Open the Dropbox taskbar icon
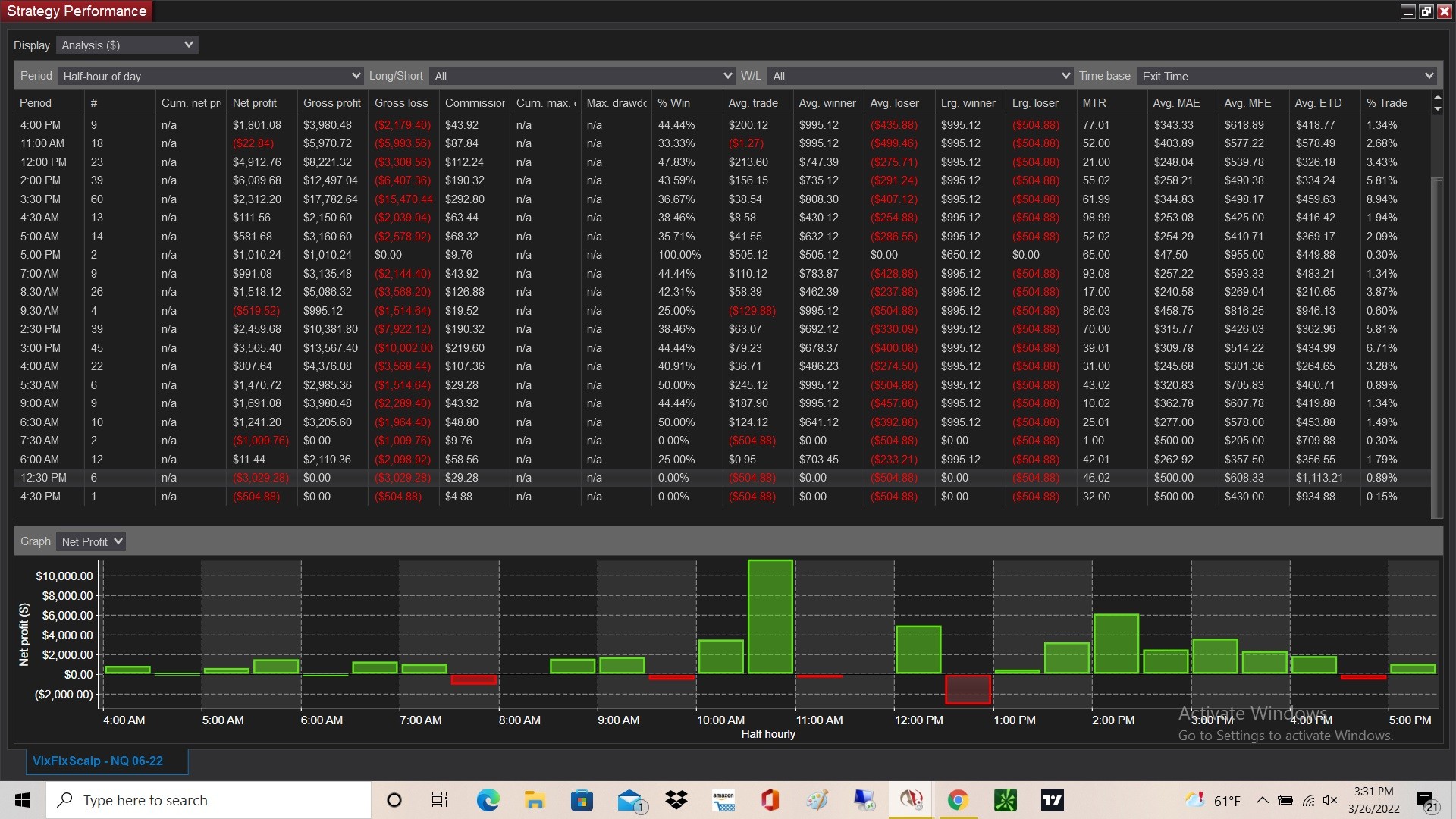This screenshot has width=1456, height=819. [x=676, y=800]
